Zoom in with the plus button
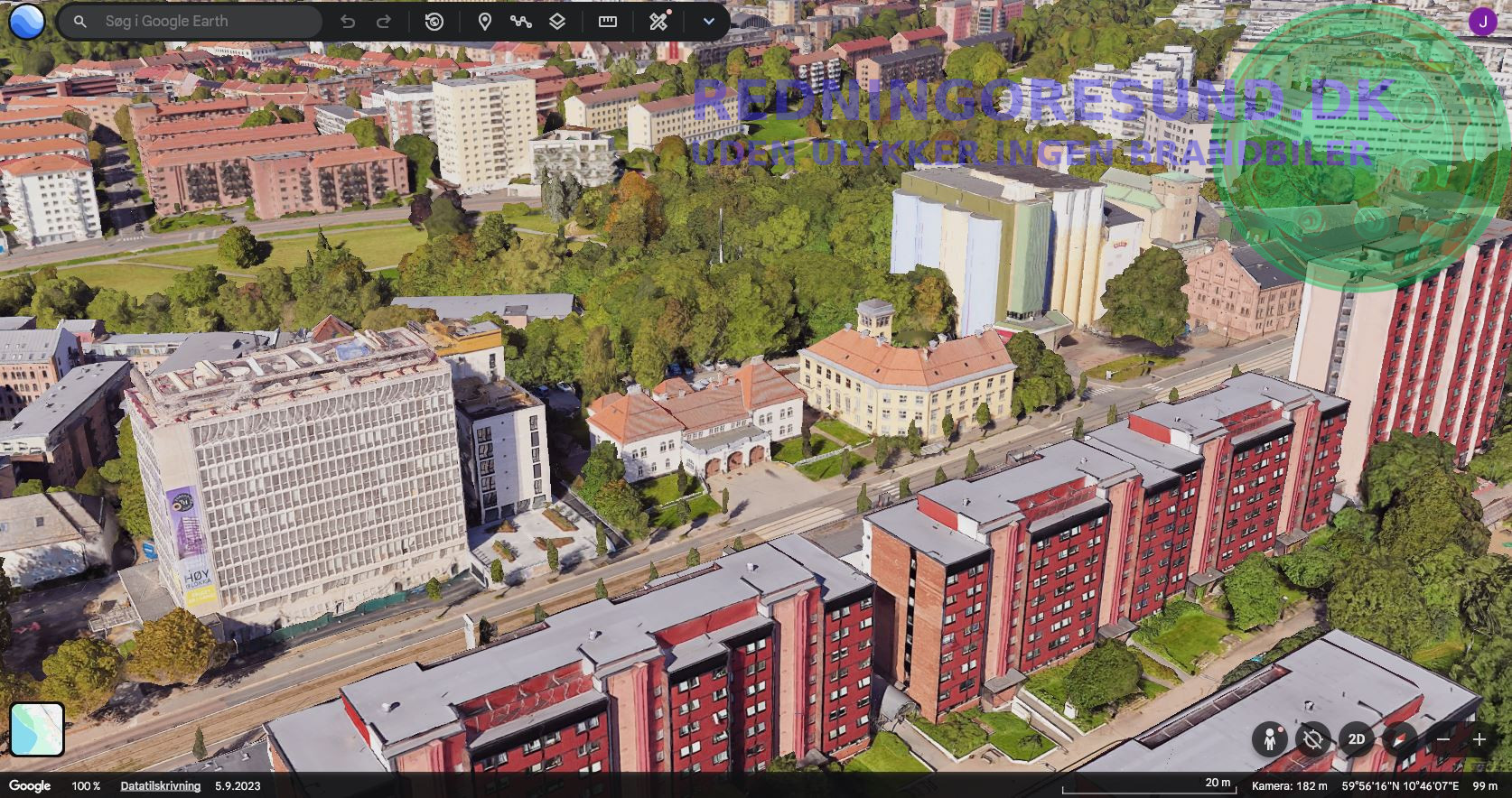 [1479, 739]
